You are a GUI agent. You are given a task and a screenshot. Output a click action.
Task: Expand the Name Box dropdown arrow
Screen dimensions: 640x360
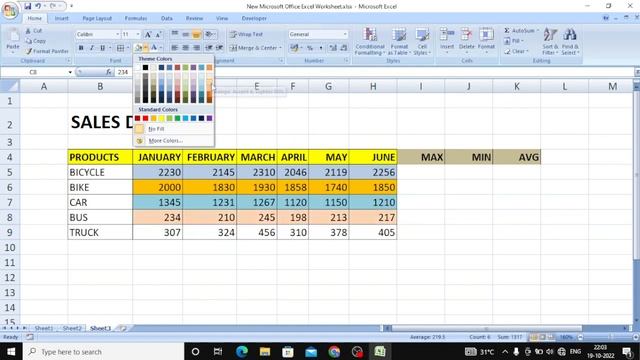70,72
